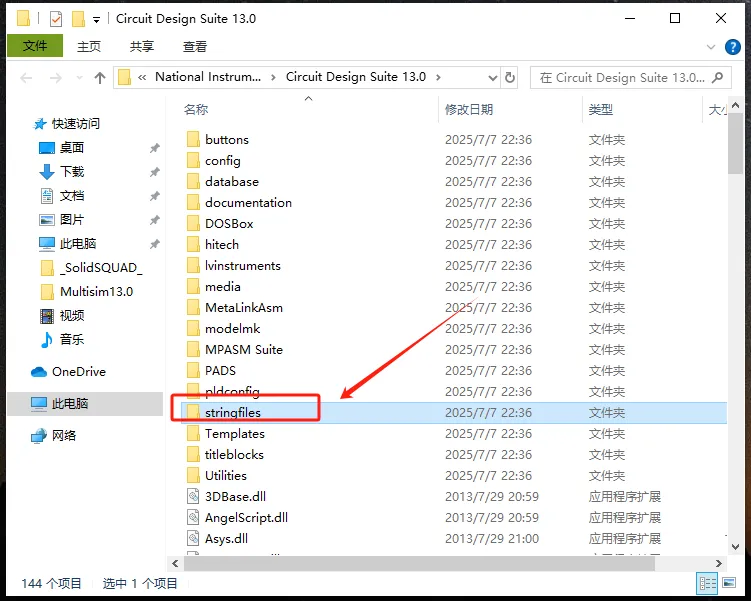
Task: Open the 文件 menu tab
Action: pos(35,46)
